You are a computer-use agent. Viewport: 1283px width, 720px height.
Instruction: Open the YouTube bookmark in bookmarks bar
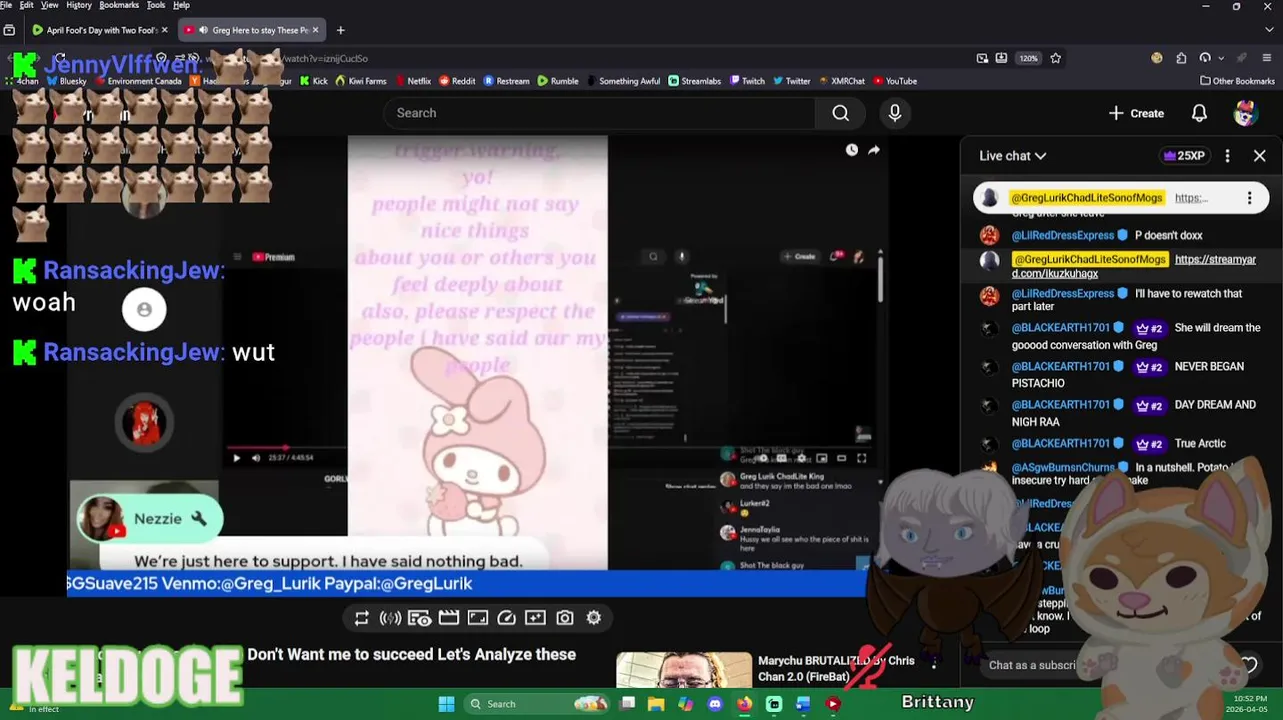pos(895,81)
